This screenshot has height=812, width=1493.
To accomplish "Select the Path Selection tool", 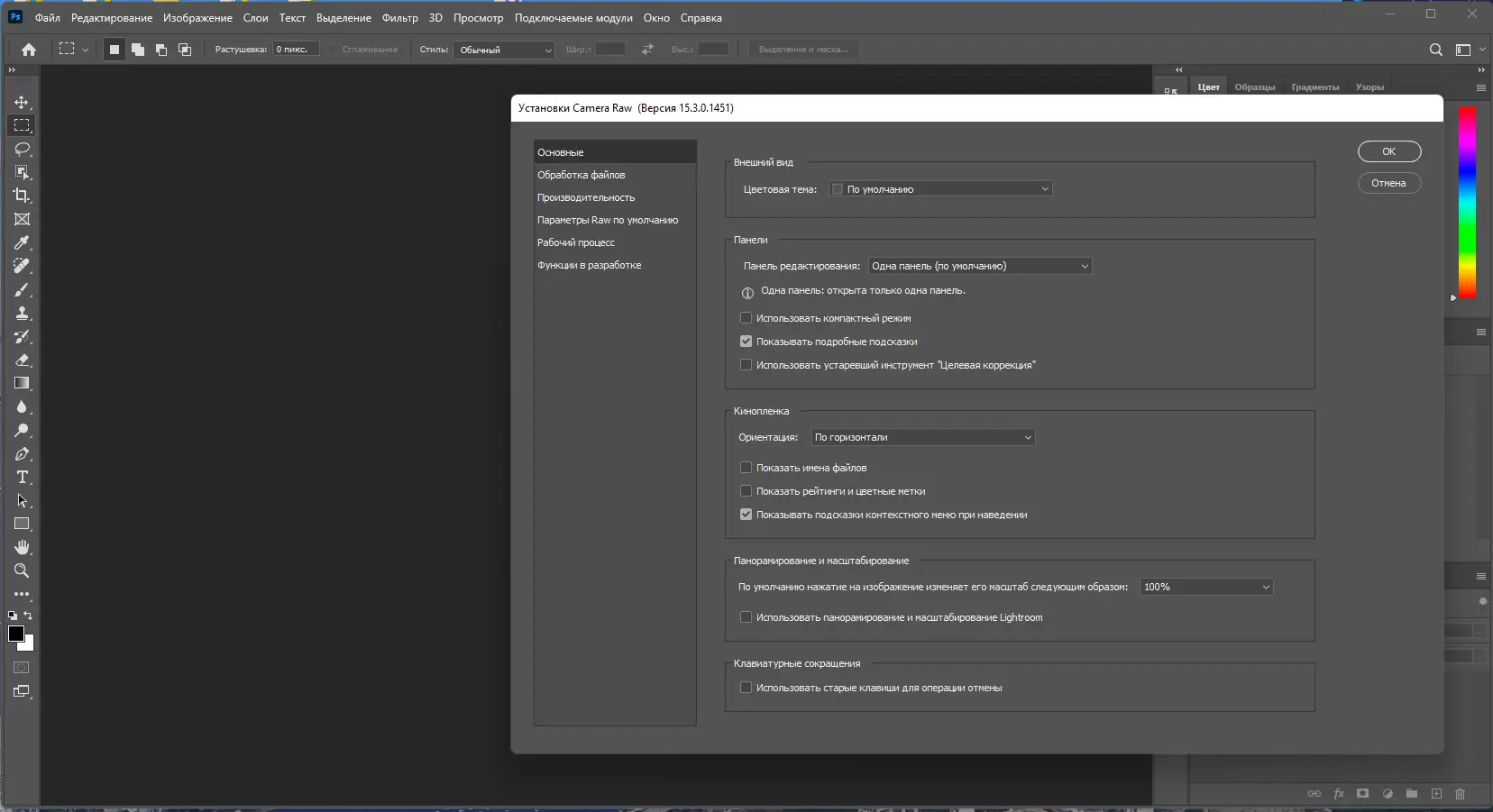I will point(22,500).
